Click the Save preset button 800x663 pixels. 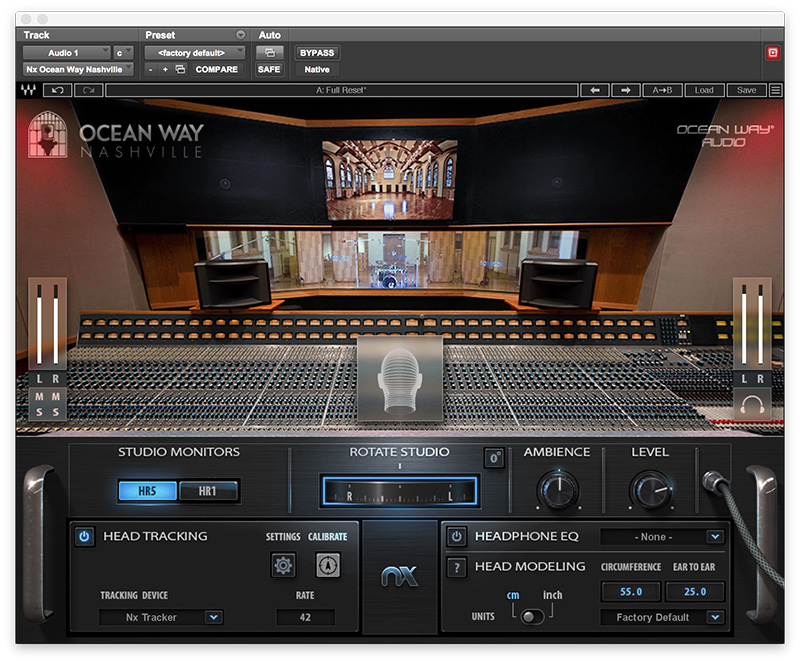pyautogui.click(x=746, y=90)
